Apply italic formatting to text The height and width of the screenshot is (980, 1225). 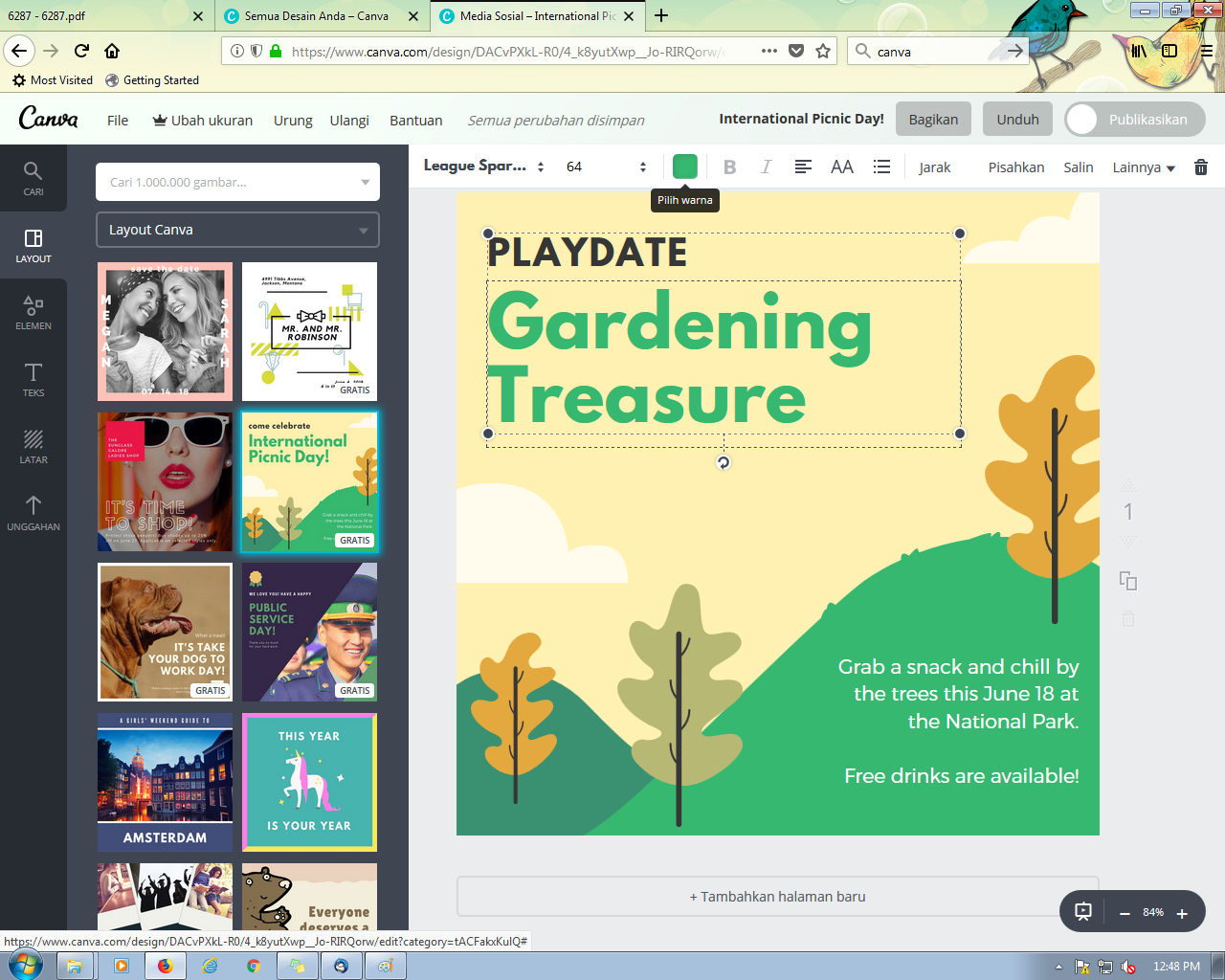point(766,166)
